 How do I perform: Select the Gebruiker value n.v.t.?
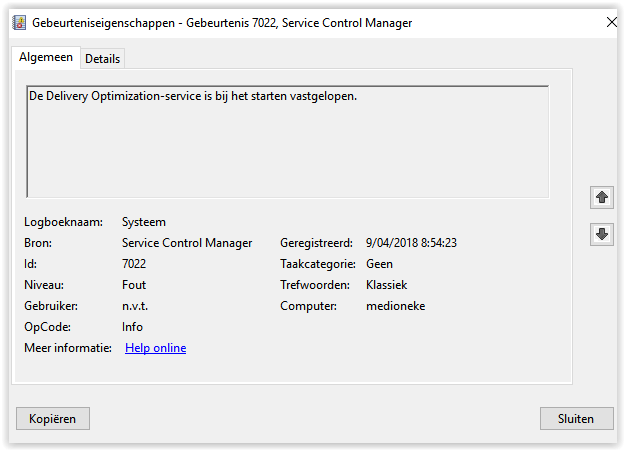137,306
